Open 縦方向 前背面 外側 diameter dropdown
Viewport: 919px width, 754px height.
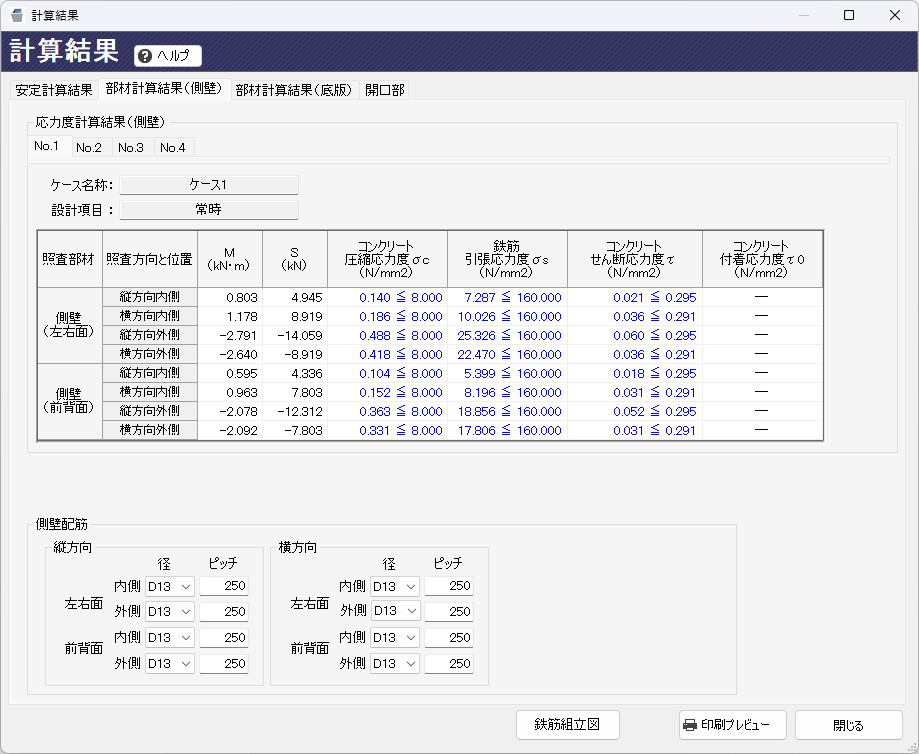point(169,663)
